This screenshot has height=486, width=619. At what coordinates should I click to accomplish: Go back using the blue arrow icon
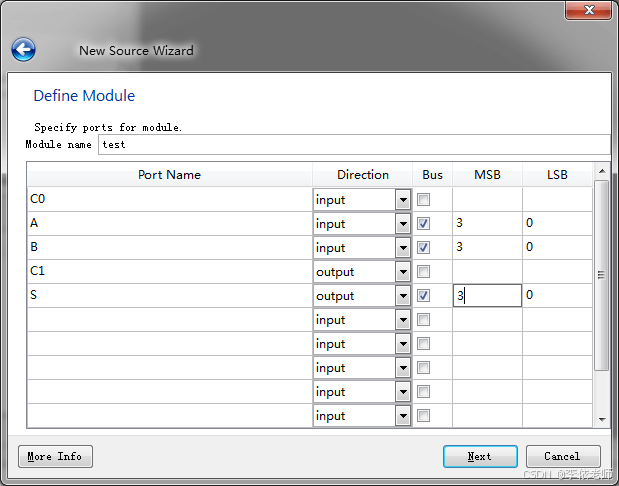coord(23,50)
